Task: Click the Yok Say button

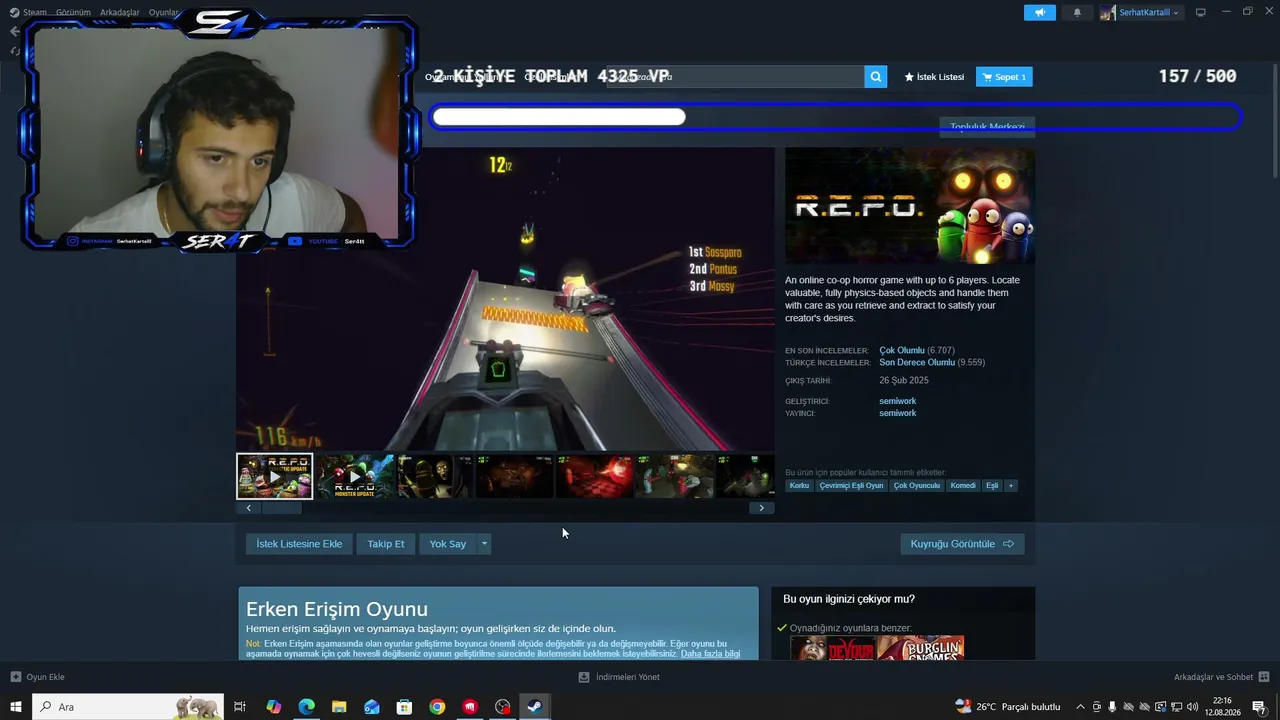Action: pos(448,544)
